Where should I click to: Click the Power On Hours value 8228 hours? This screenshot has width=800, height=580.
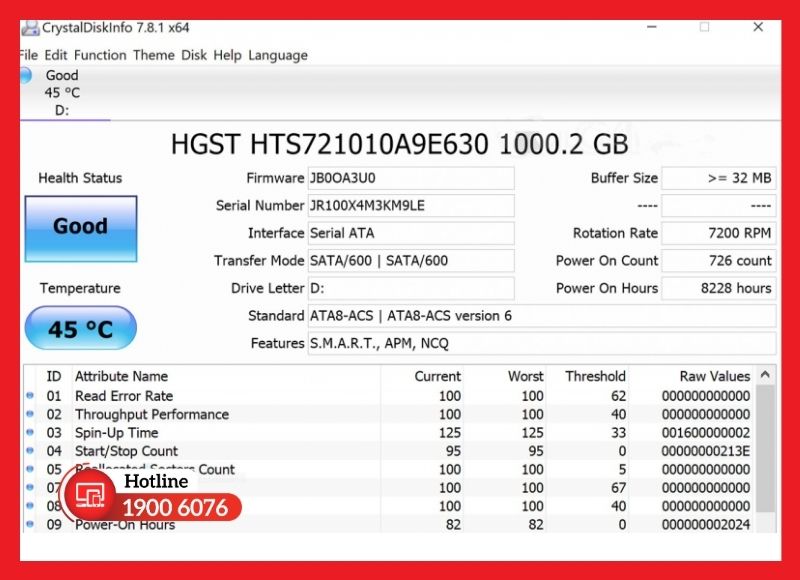pos(719,288)
